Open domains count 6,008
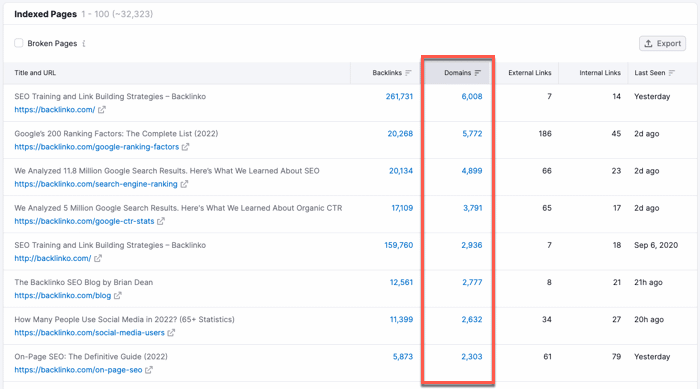Image resolution: width=700 pixels, height=389 pixels. point(472,96)
